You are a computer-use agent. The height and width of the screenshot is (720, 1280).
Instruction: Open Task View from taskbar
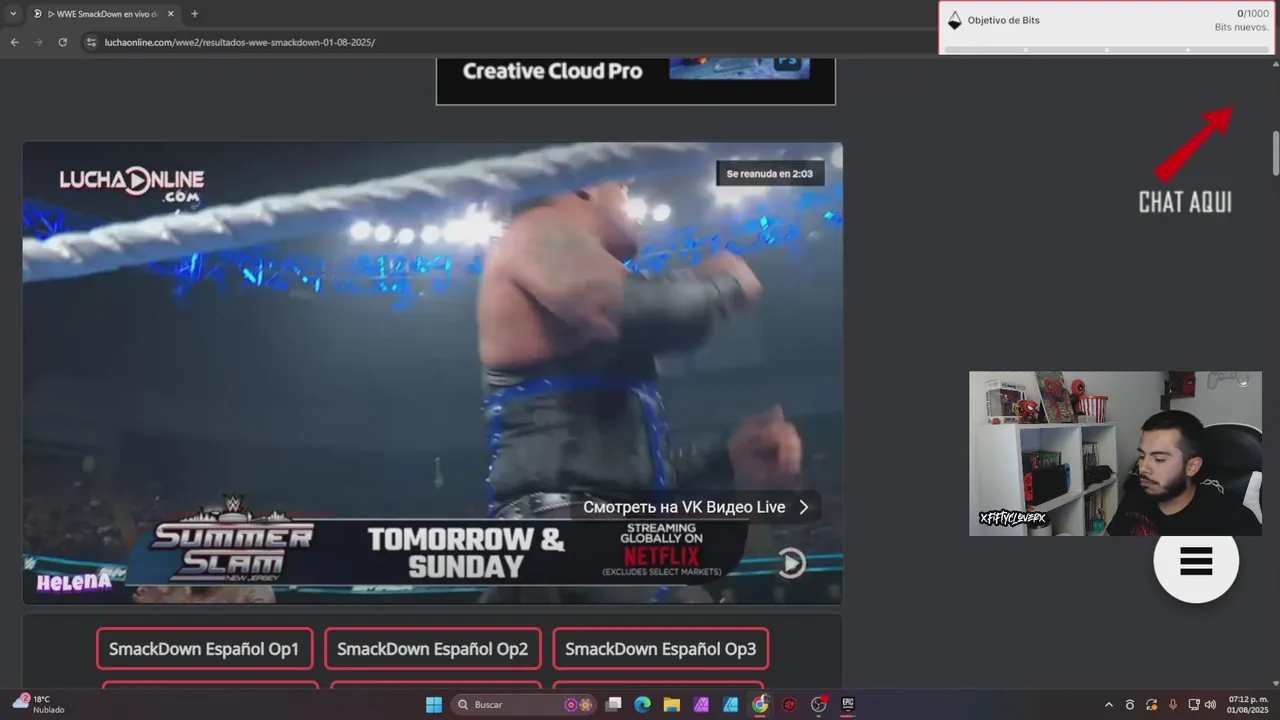coord(614,705)
